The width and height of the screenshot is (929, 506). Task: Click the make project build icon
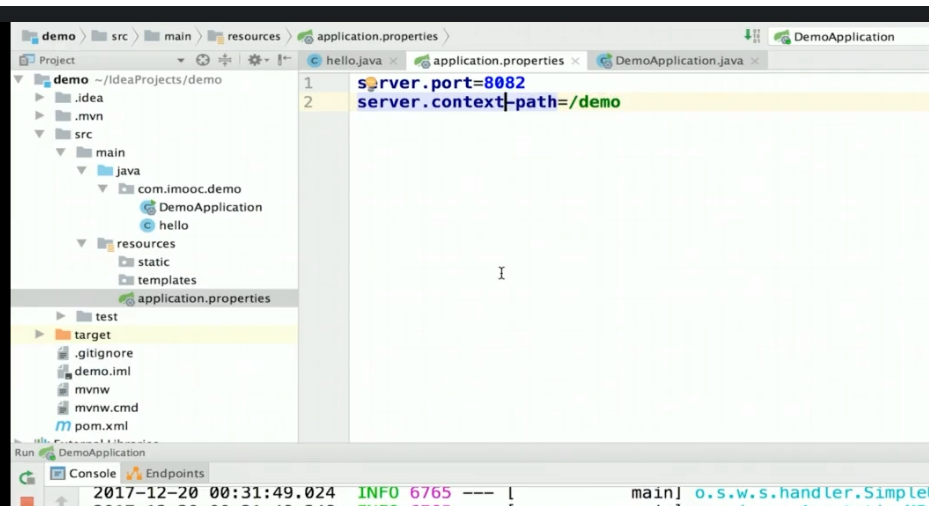[x=752, y=36]
